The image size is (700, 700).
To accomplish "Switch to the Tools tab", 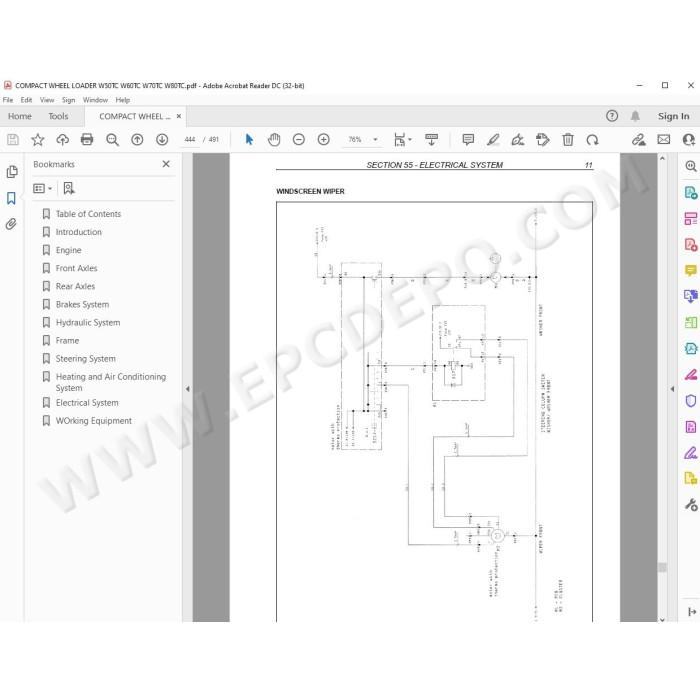I will [58, 116].
